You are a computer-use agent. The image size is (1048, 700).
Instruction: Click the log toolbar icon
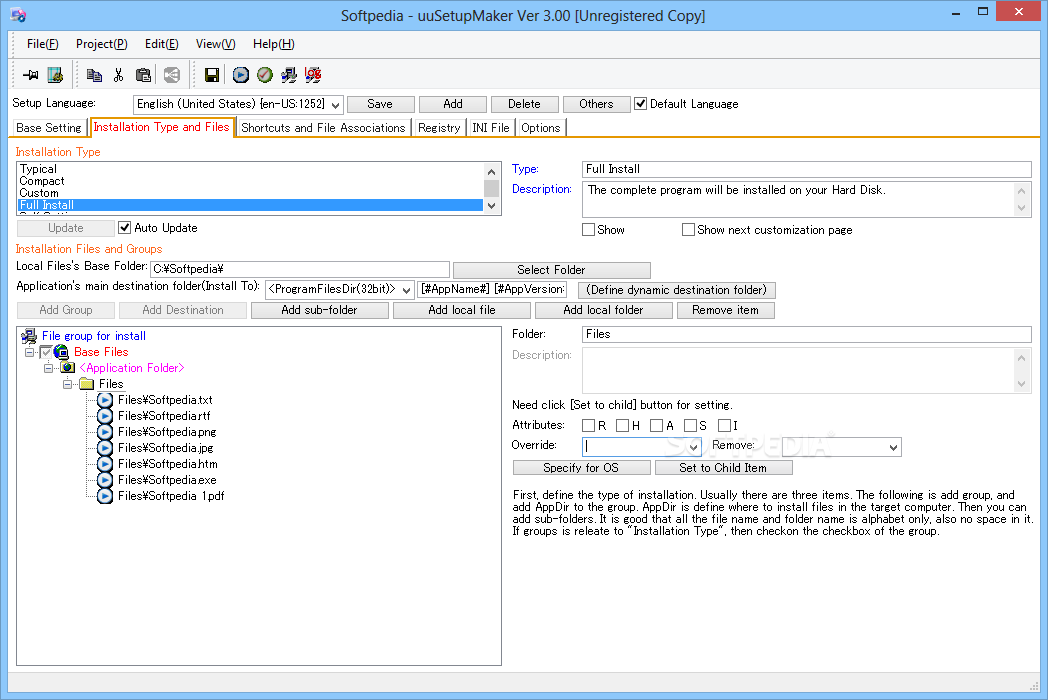pyautogui.click(x=313, y=75)
